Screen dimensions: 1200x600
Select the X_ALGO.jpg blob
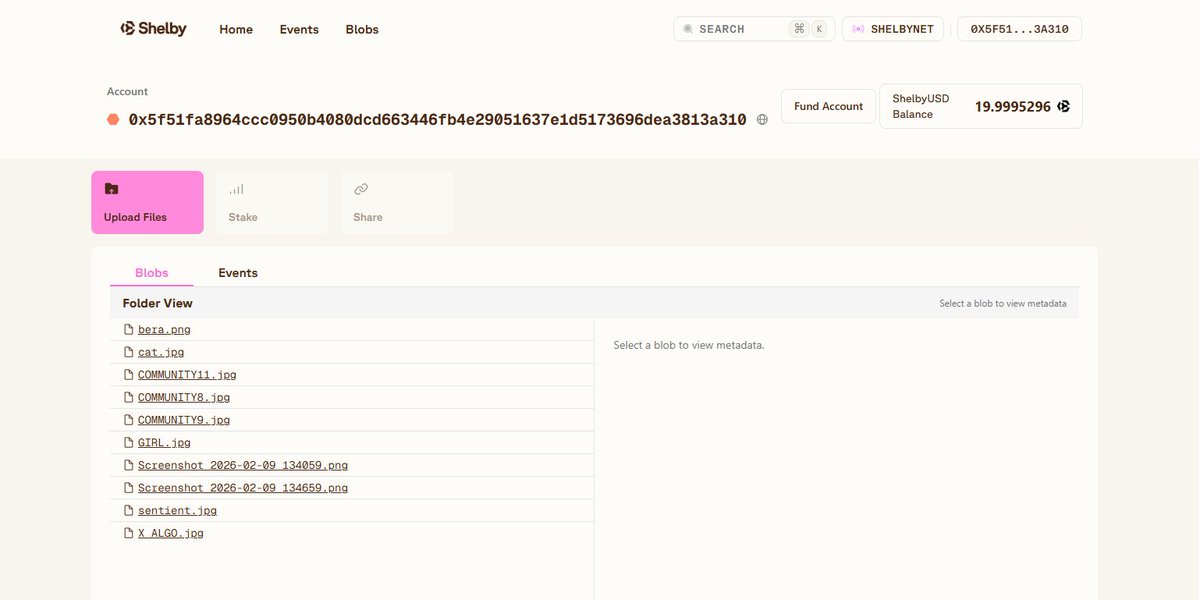pos(171,533)
